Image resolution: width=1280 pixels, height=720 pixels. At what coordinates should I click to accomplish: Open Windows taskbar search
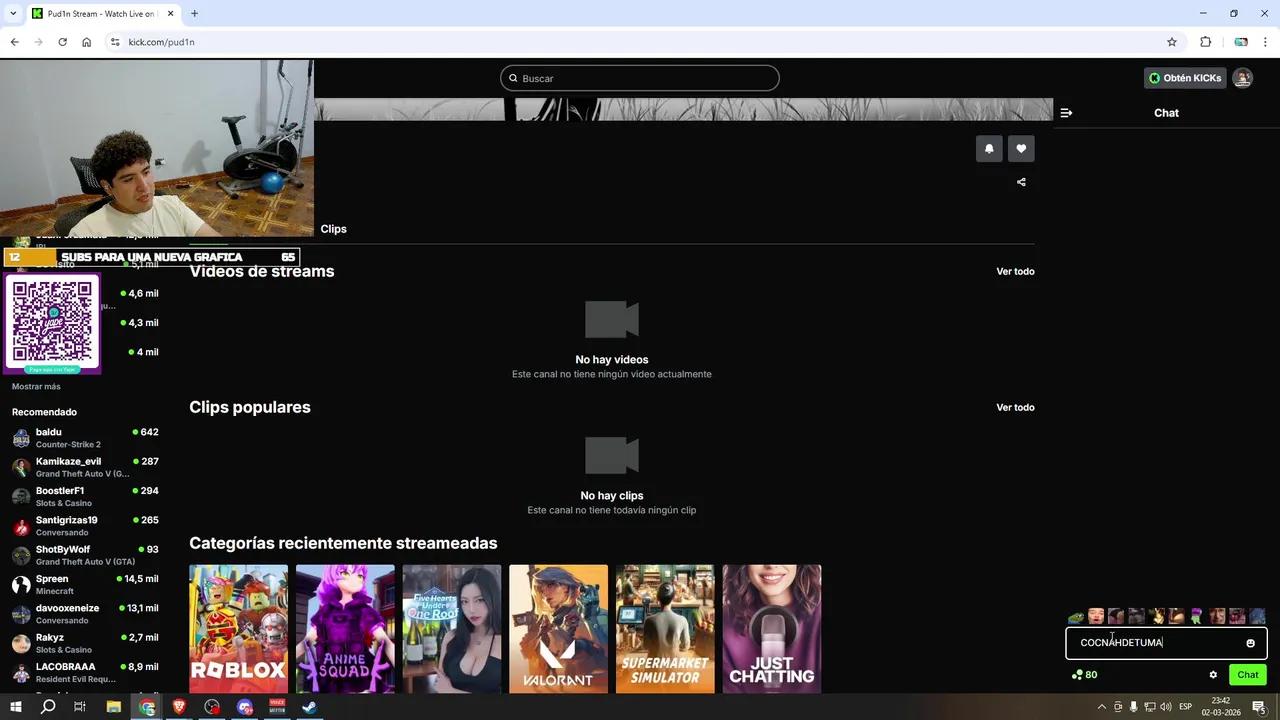pyautogui.click(x=48, y=707)
